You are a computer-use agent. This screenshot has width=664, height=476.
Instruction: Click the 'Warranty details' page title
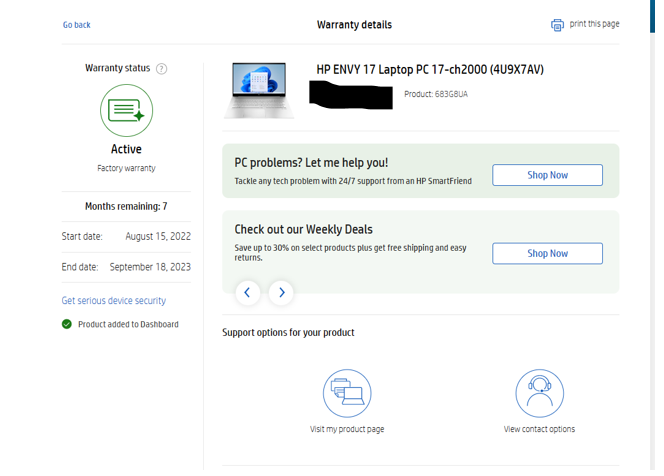coord(354,25)
